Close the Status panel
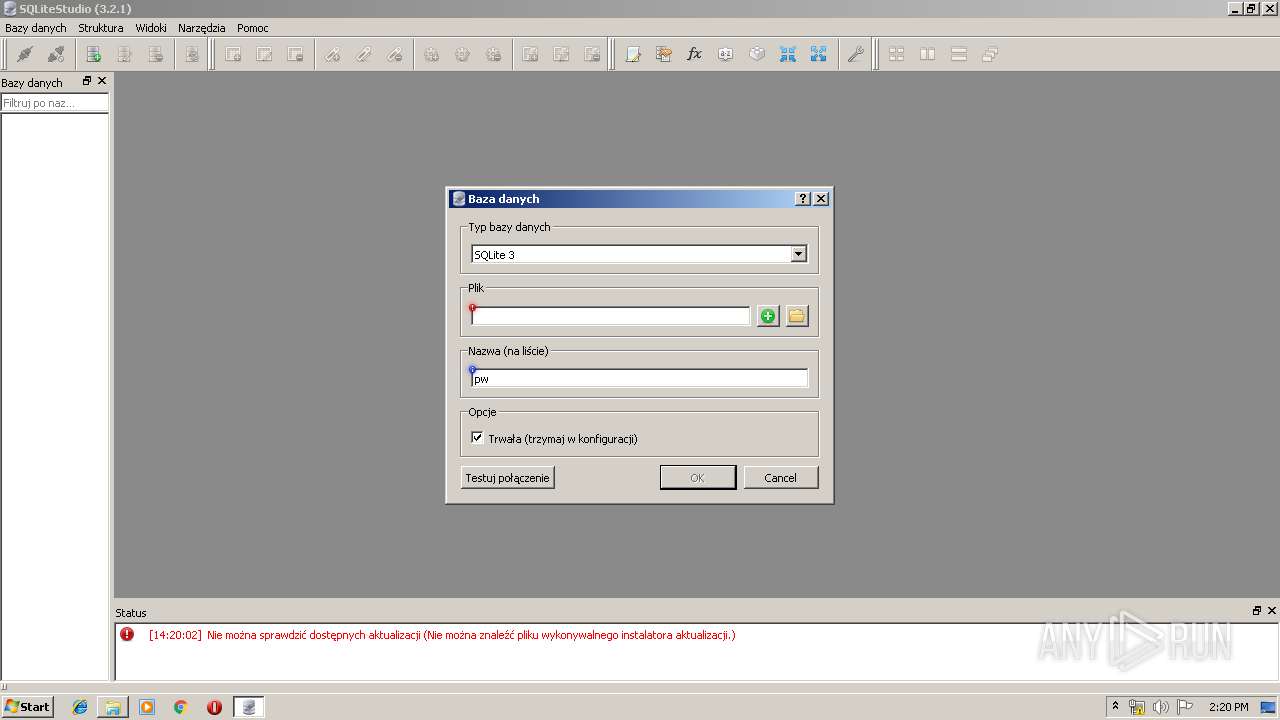 point(1272,611)
